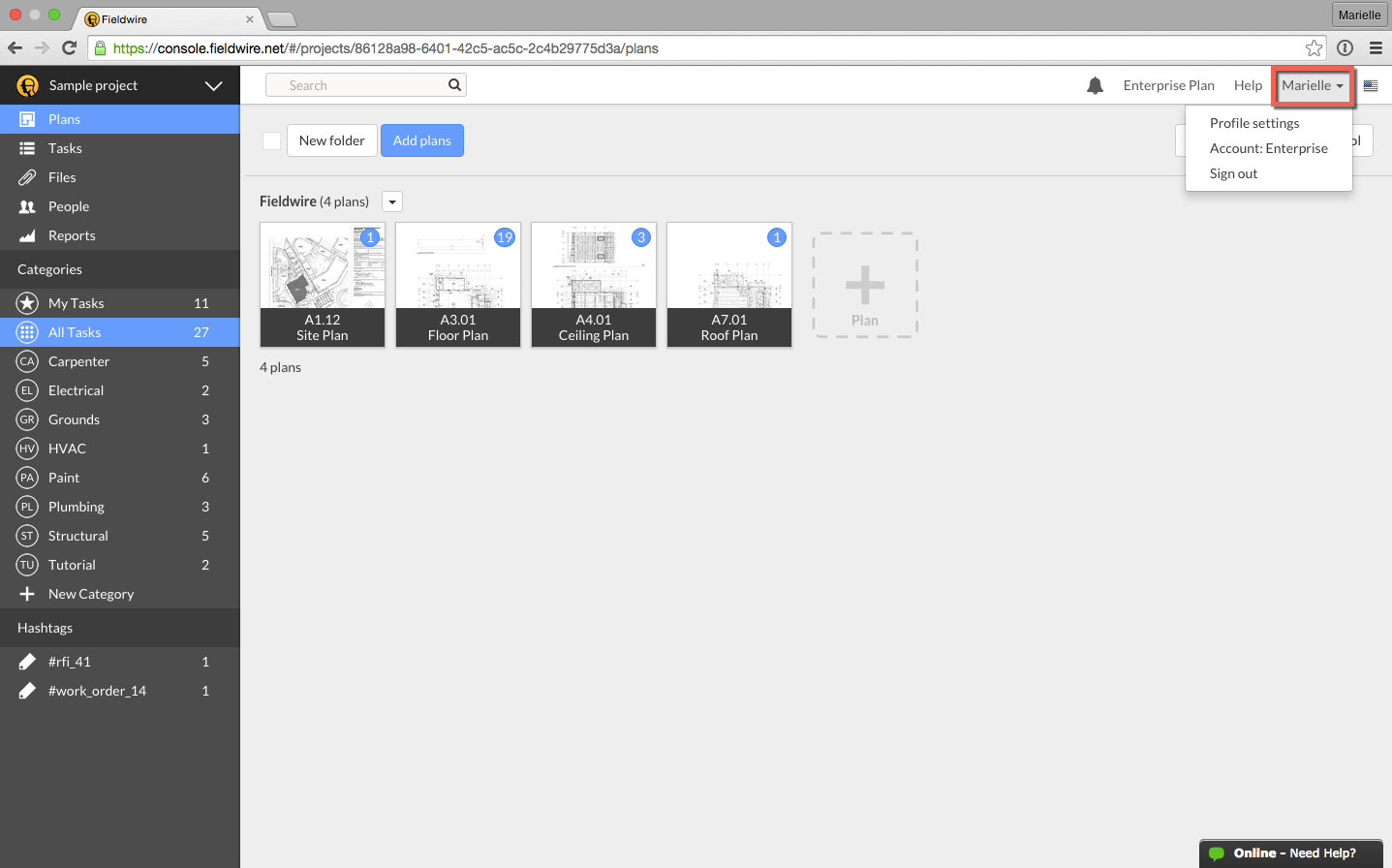Toggle the Marielle user menu
This screenshot has height=868, width=1392.
pyautogui.click(x=1313, y=85)
